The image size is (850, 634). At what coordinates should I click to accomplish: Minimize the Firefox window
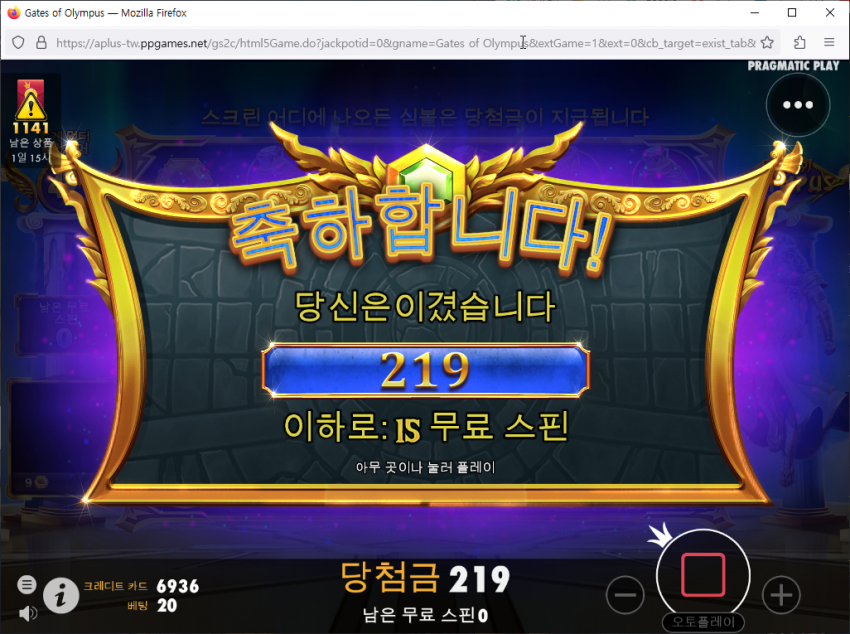coord(755,12)
